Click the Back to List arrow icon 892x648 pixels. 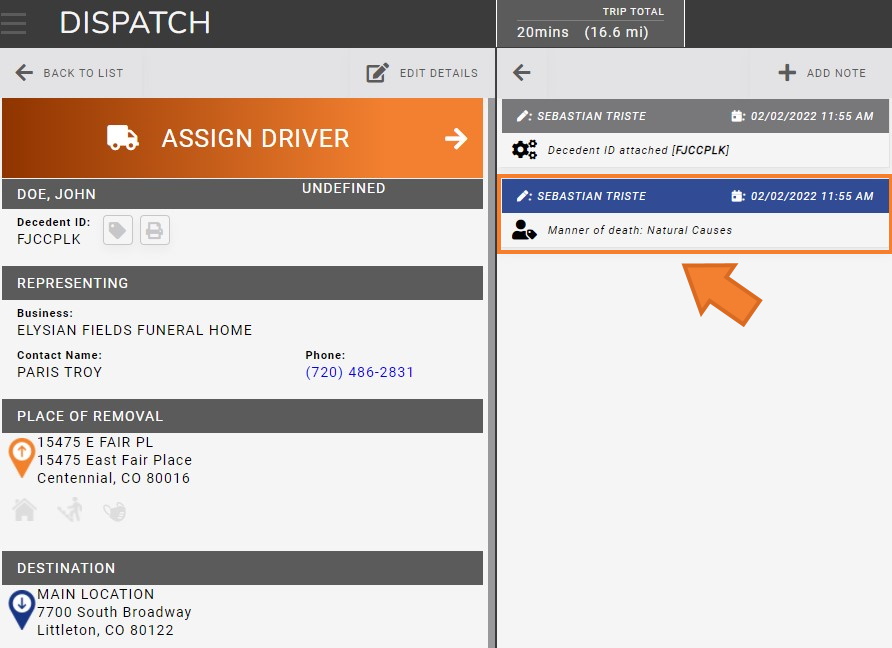24,73
